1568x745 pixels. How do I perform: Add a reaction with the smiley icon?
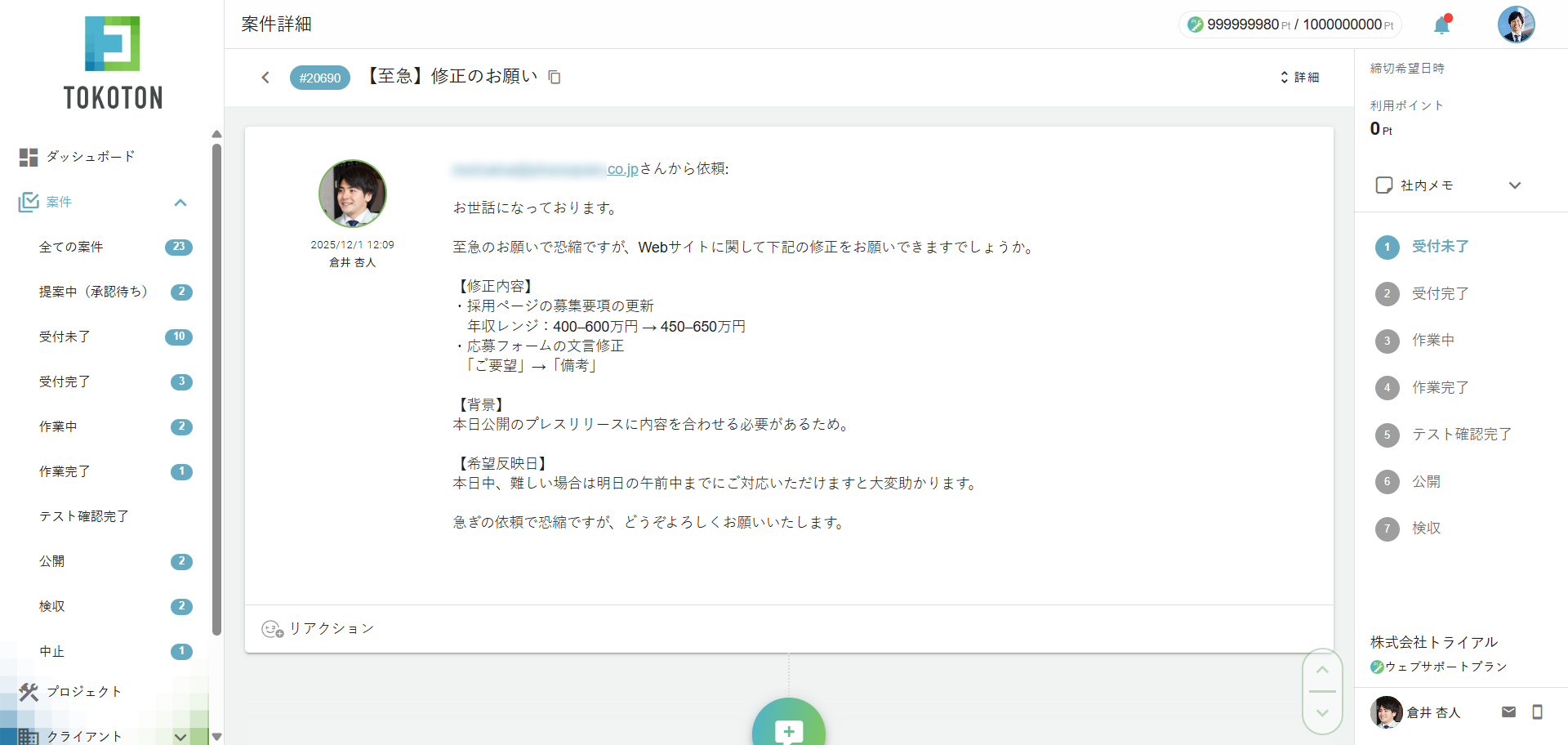pyautogui.click(x=271, y=629)
